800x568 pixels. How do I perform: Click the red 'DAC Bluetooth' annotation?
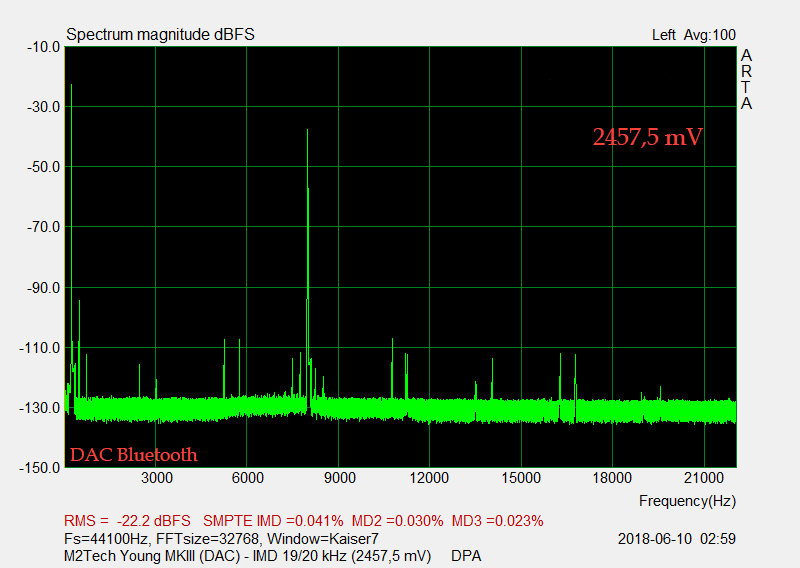[x=134, y=454]
